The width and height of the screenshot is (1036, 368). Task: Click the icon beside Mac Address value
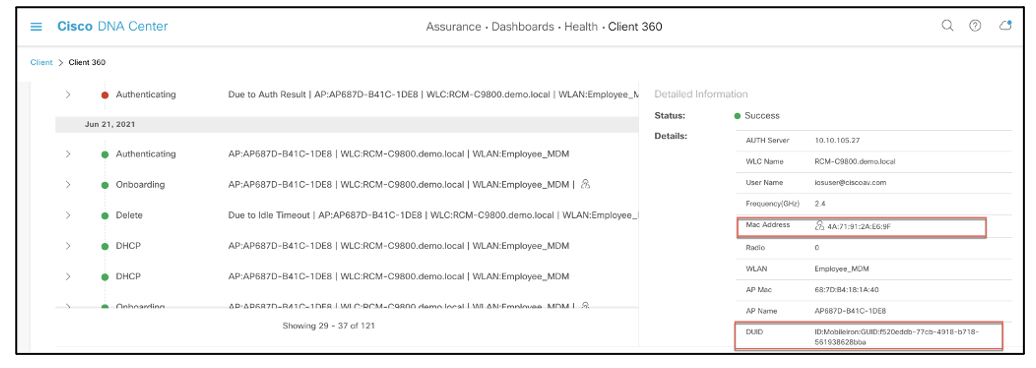pos(820,225)
